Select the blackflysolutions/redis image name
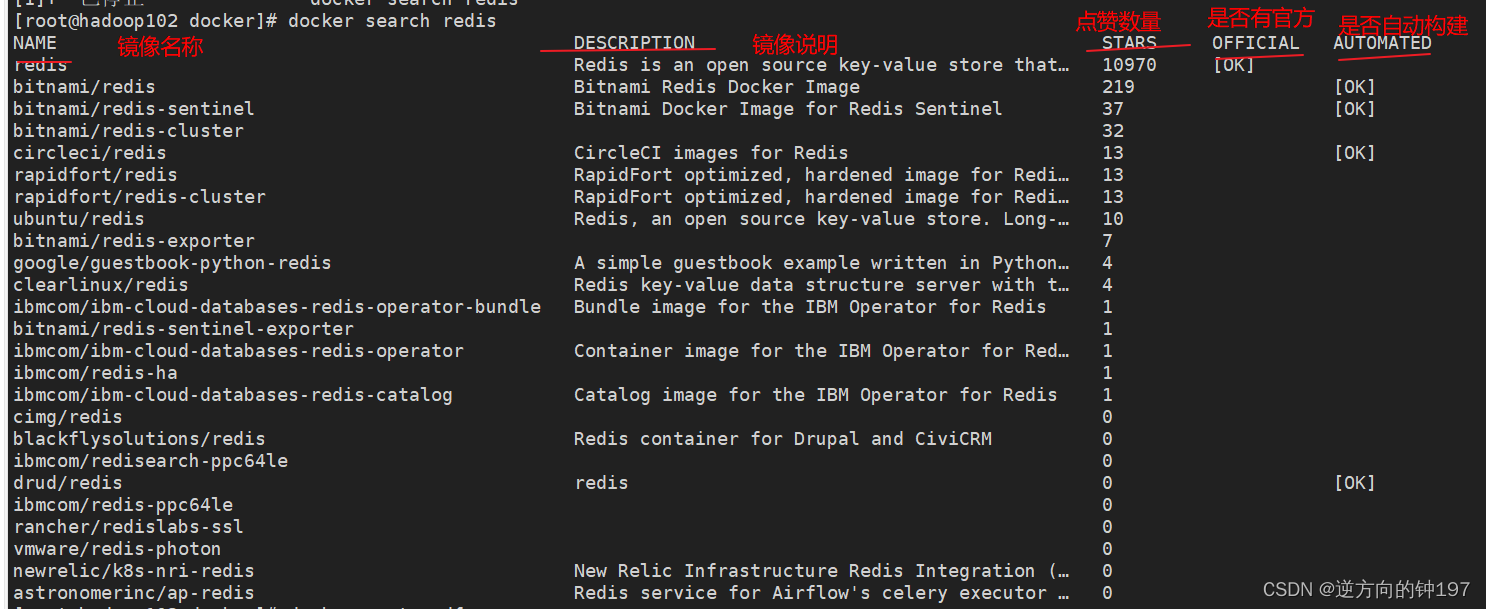 click(x=139, y=439)
